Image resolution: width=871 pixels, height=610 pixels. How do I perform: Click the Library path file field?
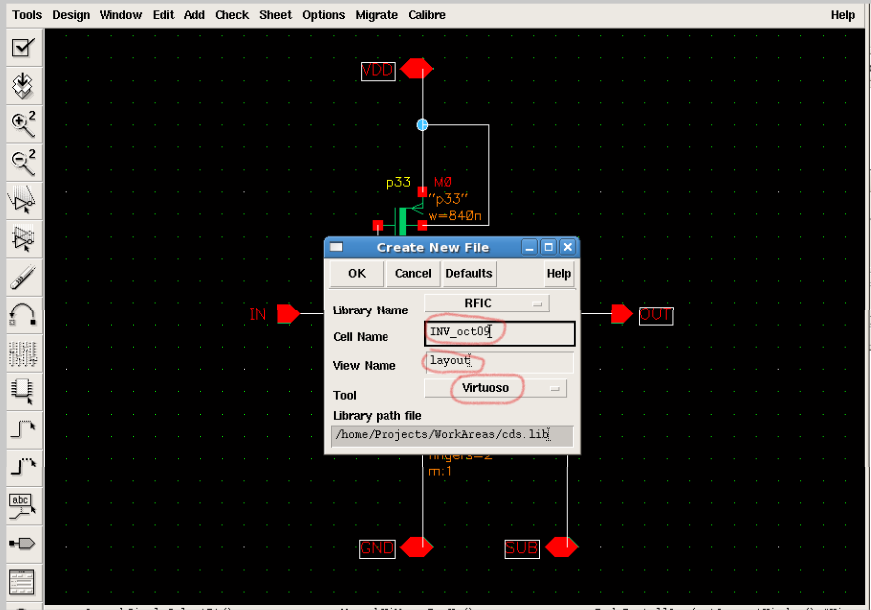coord(452,436)
